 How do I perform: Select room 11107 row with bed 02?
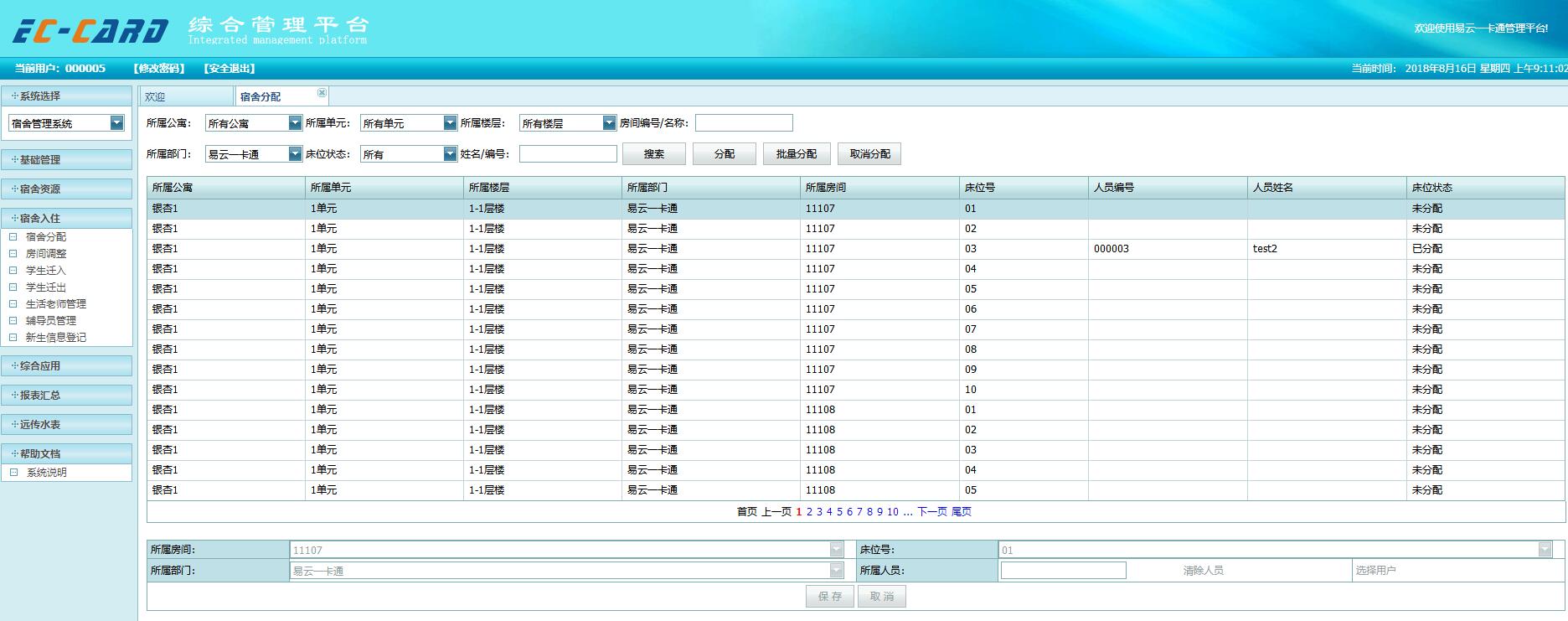pyautogui.click(x=855, y=229)
